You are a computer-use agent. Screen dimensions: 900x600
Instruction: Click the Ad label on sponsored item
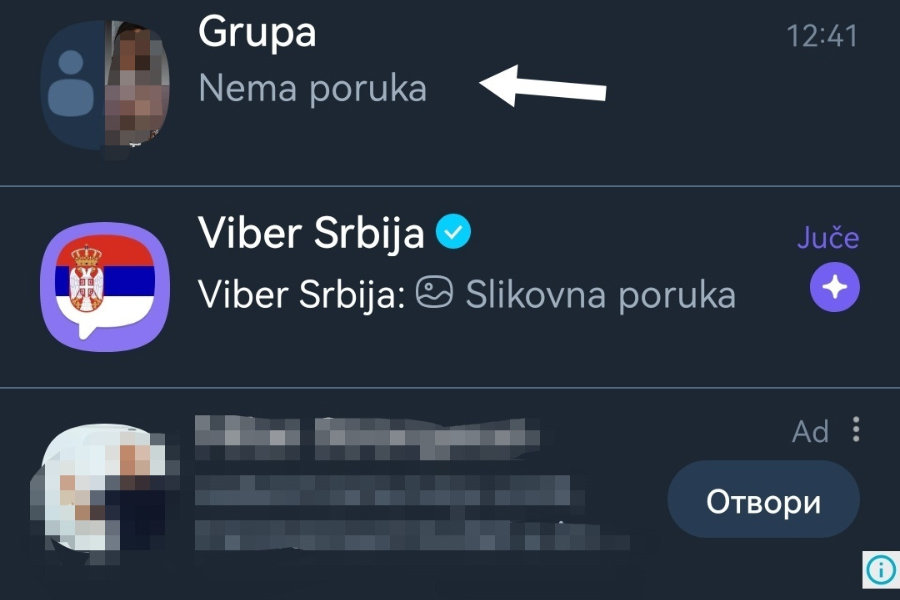pos(810,431)
